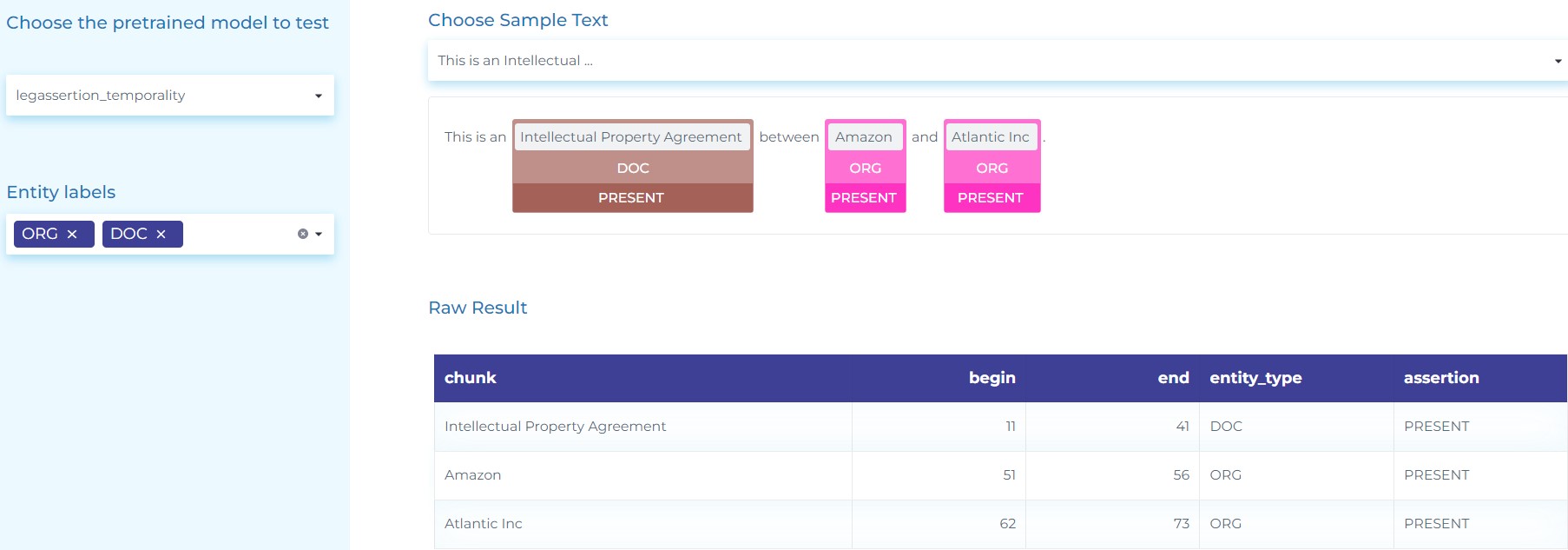Click the Atlantic Inc entity chunk
The image size is (1568, 550).
[x=991, y=137]
